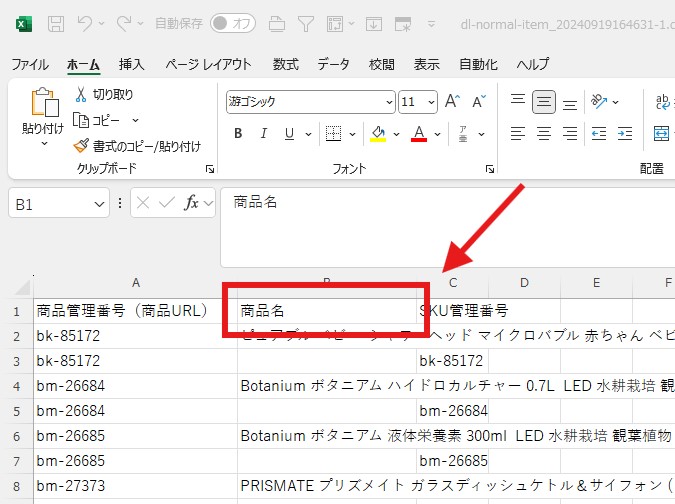Switch to the 表示 ribbon tab
The height and width of the screenshot is (504, 675).
point(427,65)
